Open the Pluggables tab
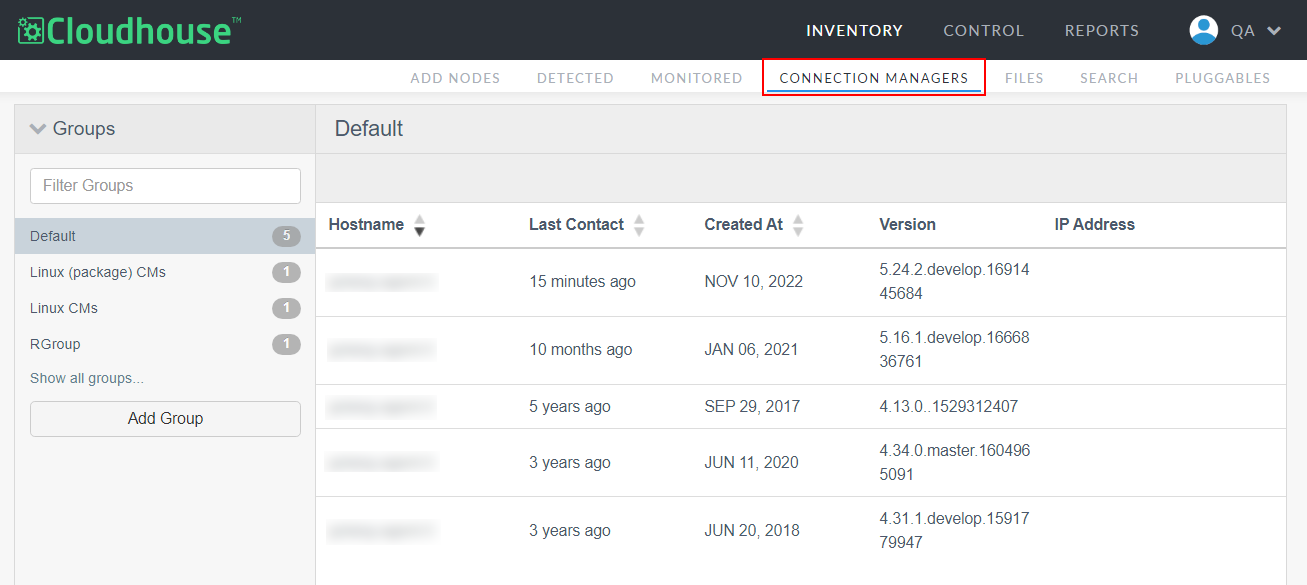The width and height of the screenshot is (1307, 585). pyautogui.click(x=1223, y=78)
